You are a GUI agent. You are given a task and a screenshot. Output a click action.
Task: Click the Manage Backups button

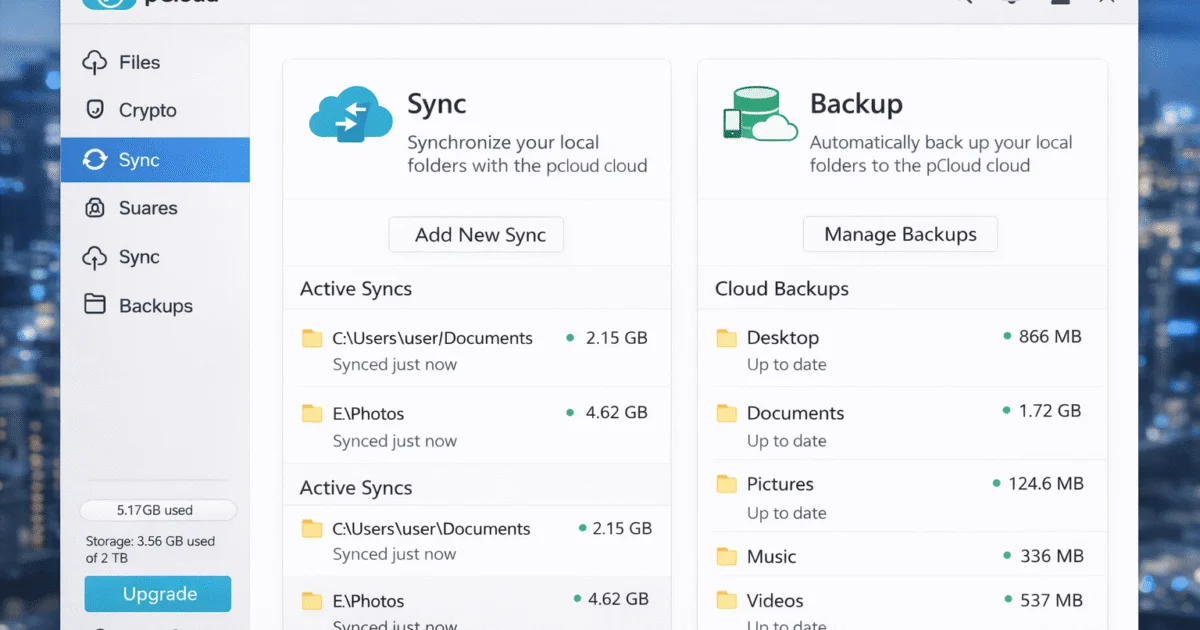point(900,235)
